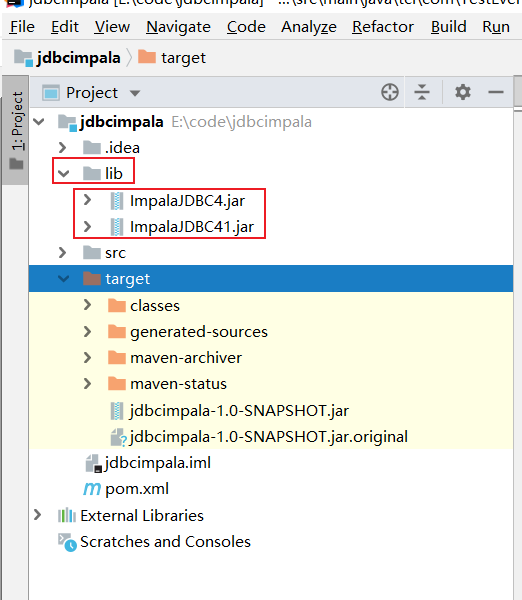Collapse the jdbcimpala root node
This screenshot has width=522, height=600.
(39, 122)
